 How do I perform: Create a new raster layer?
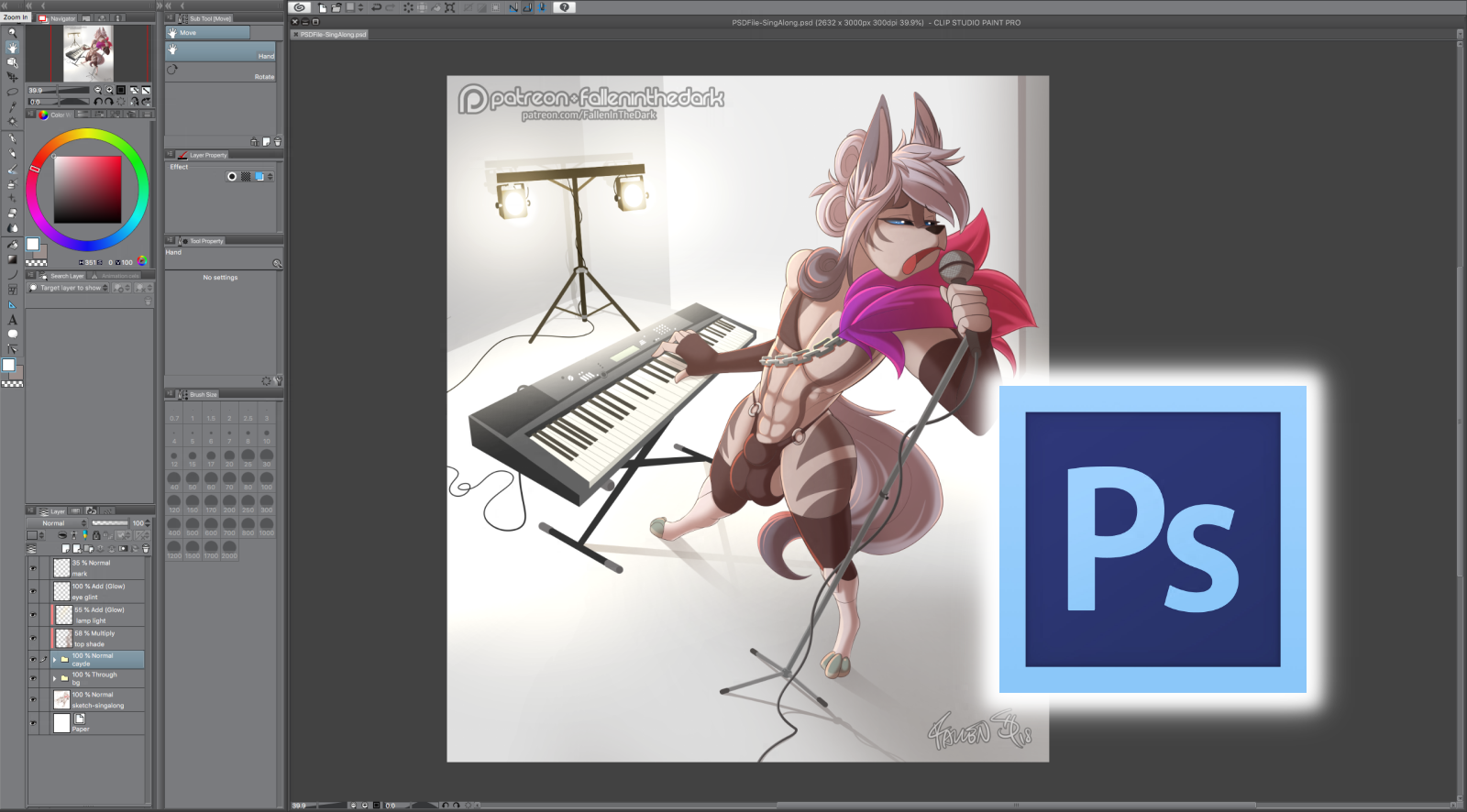coord(65,549)
